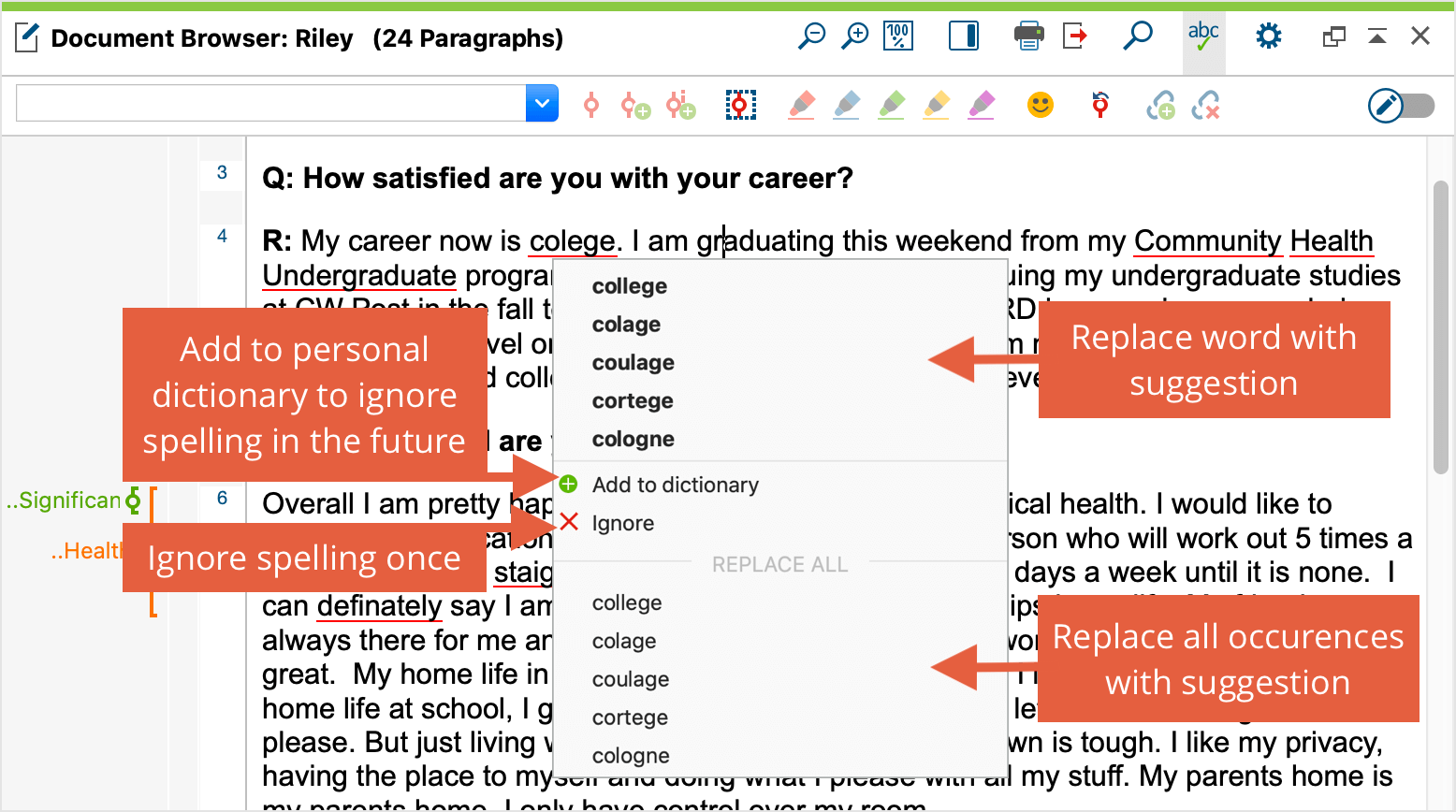Click the misspelled word 'definately'
The image size is (1456, 812).
tap(379, 606)
